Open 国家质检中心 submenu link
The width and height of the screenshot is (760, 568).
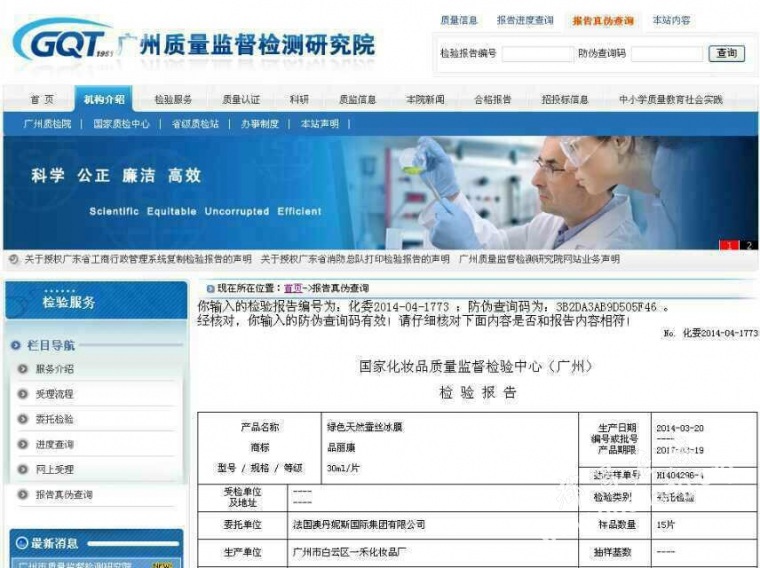tap(121, 124)
